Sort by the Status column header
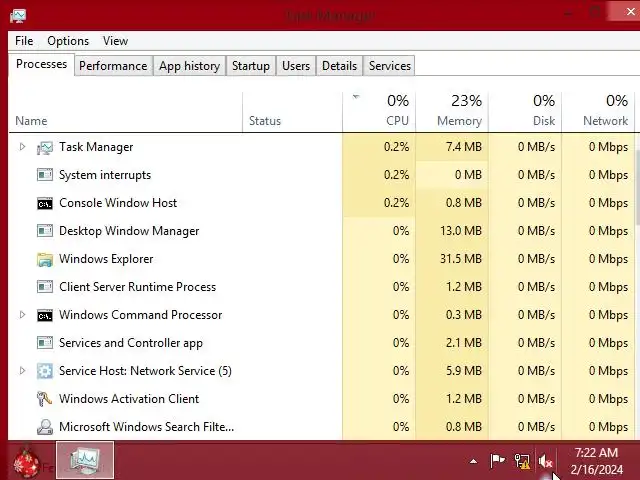The height and width of the screenshot is (480, 640). 292,112
